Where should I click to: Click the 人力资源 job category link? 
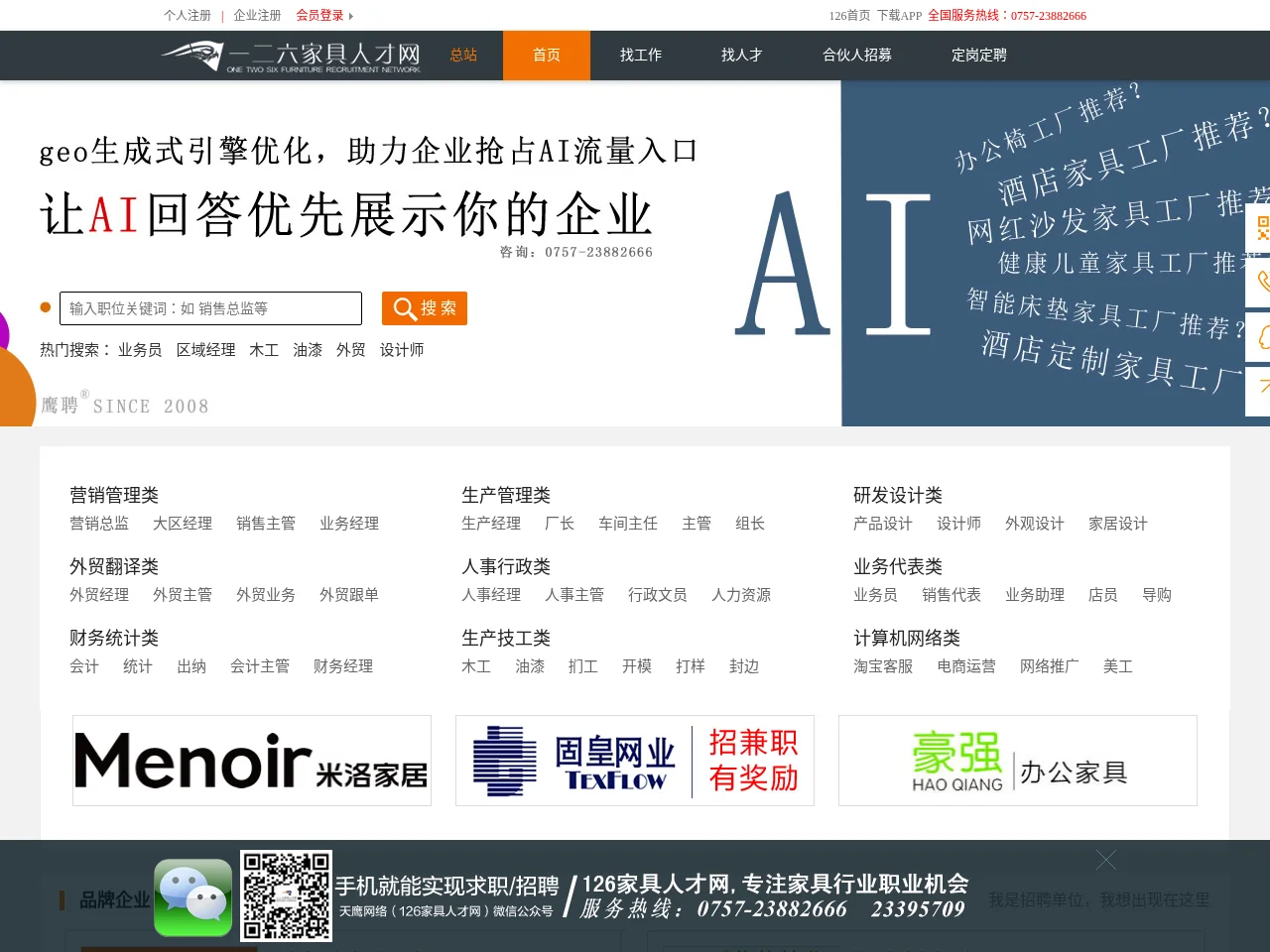(x=741, y=595)
